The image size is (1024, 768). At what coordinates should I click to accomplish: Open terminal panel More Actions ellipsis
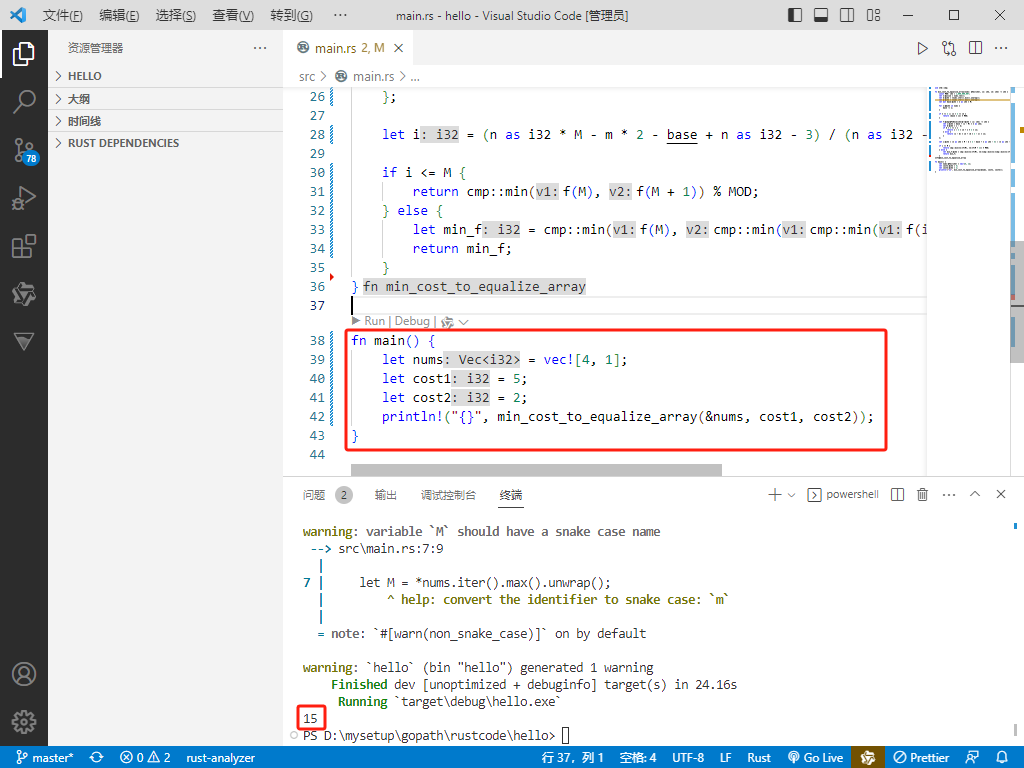pos(949,495)
